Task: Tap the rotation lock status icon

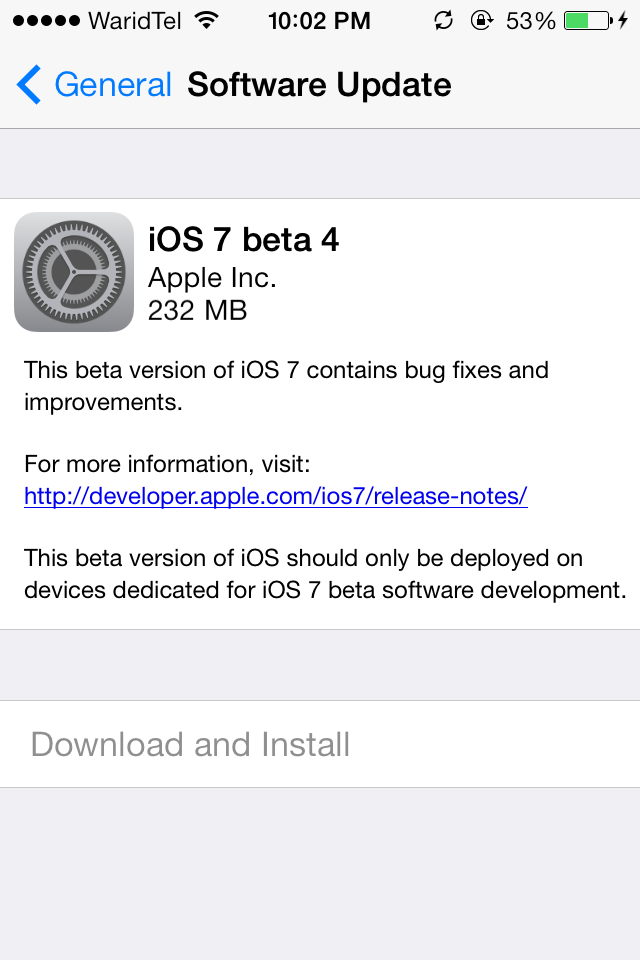Action: click(482, 21)
